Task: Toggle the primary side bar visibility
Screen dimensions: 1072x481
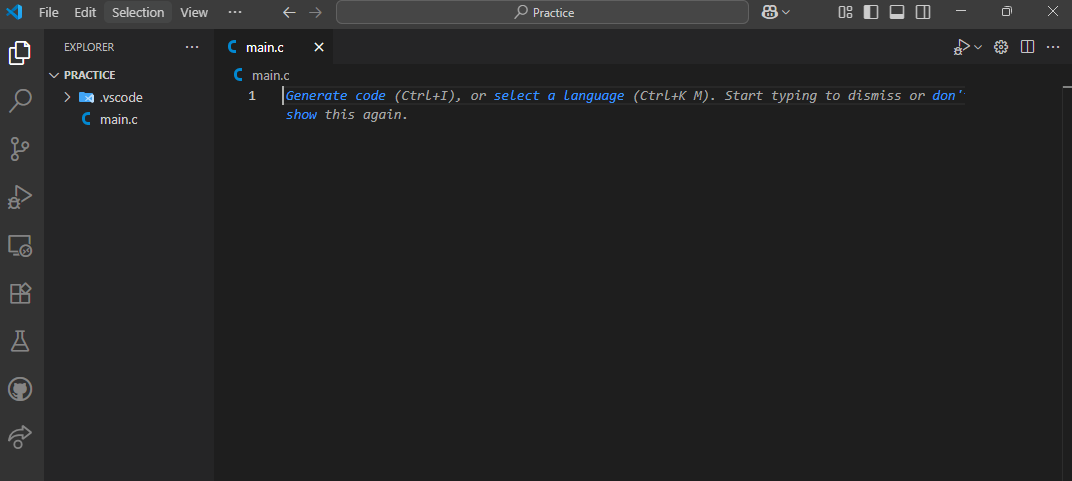Action: (x=871, y=12)
